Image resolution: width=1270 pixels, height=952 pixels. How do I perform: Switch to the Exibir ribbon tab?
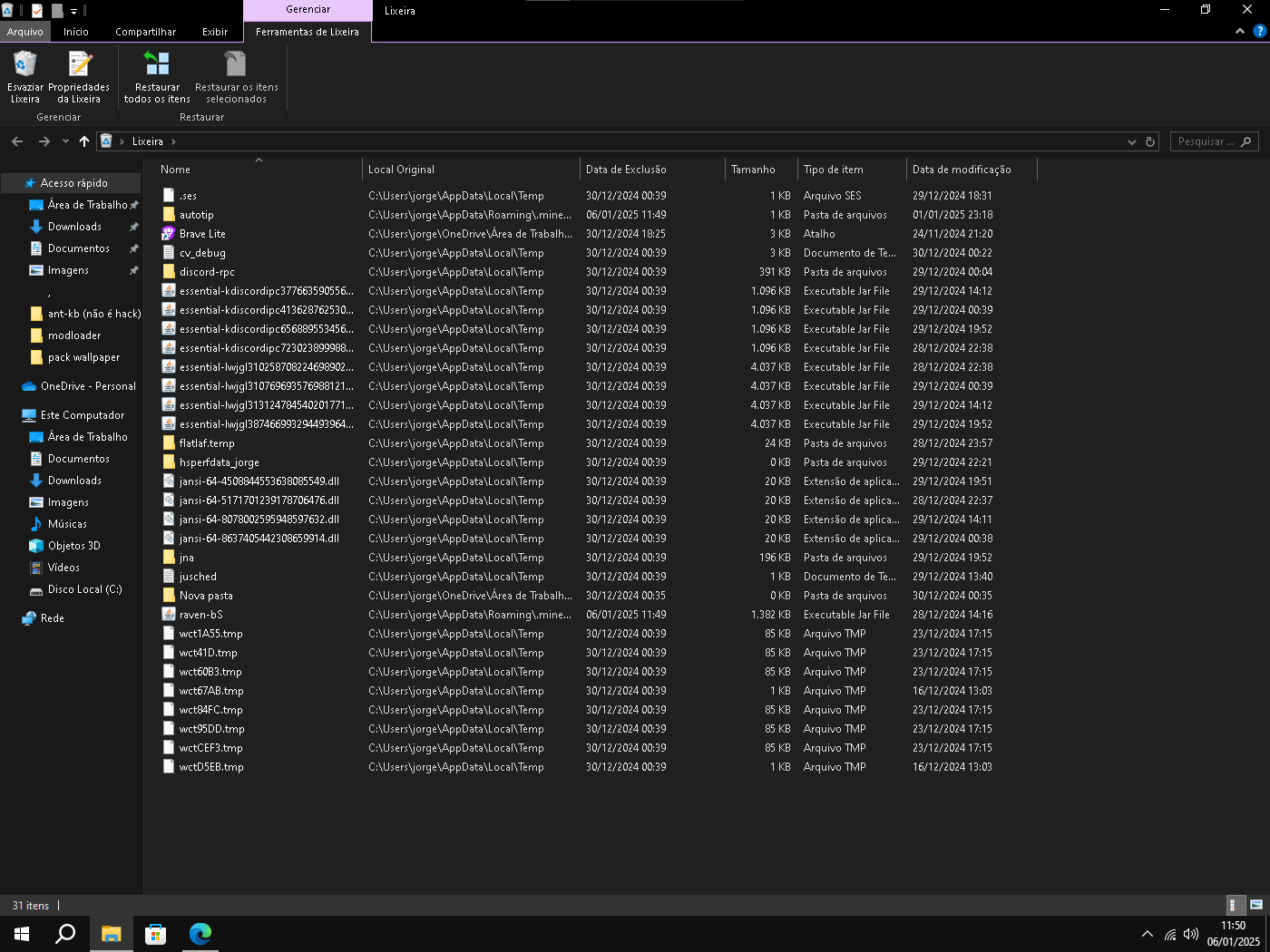pyautogui.click(x=215, y=32)
